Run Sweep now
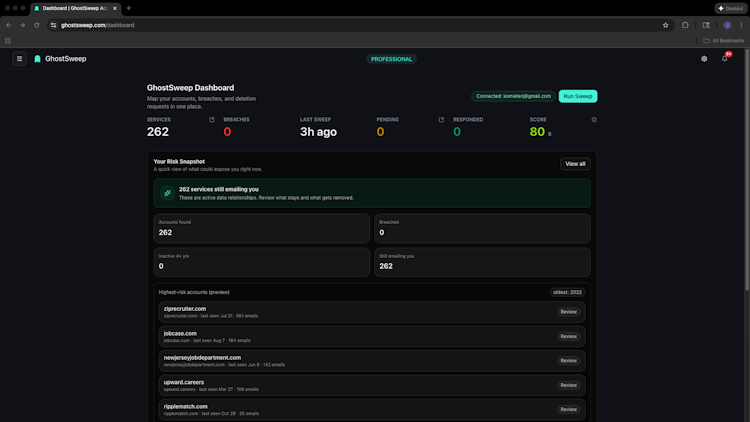750x422 pixels. [578, 96]
